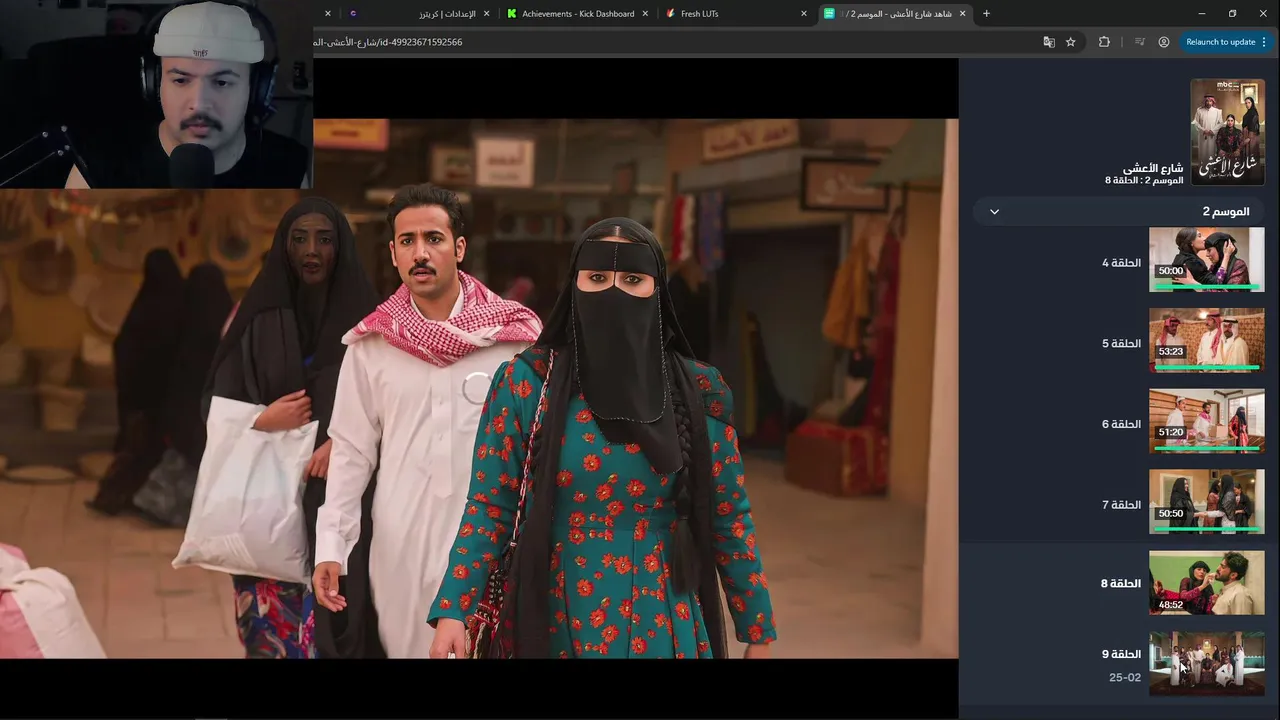Viewport: 1280px width, 720px height.
Task: Click the الحلقة 5 label text
Action: tap(1121, 343)
